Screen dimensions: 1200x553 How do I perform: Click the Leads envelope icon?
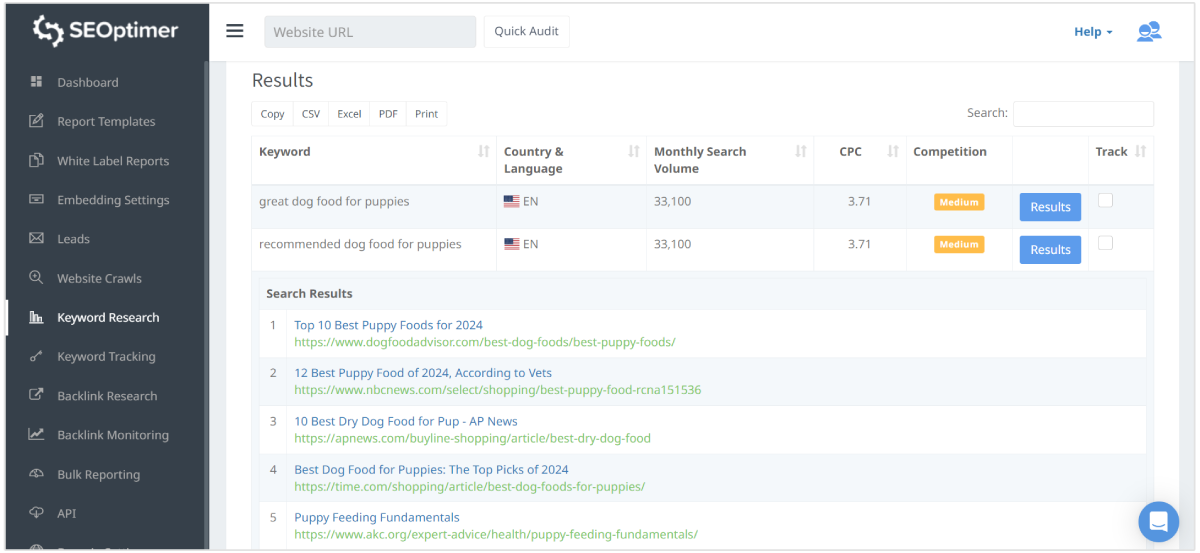tap(37, 239)
